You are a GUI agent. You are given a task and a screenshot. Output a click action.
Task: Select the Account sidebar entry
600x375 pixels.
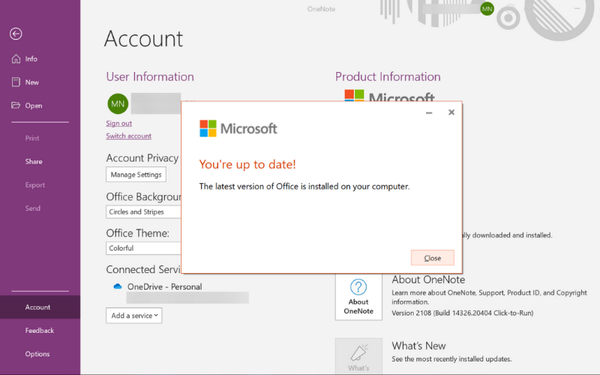coord(40,307)
